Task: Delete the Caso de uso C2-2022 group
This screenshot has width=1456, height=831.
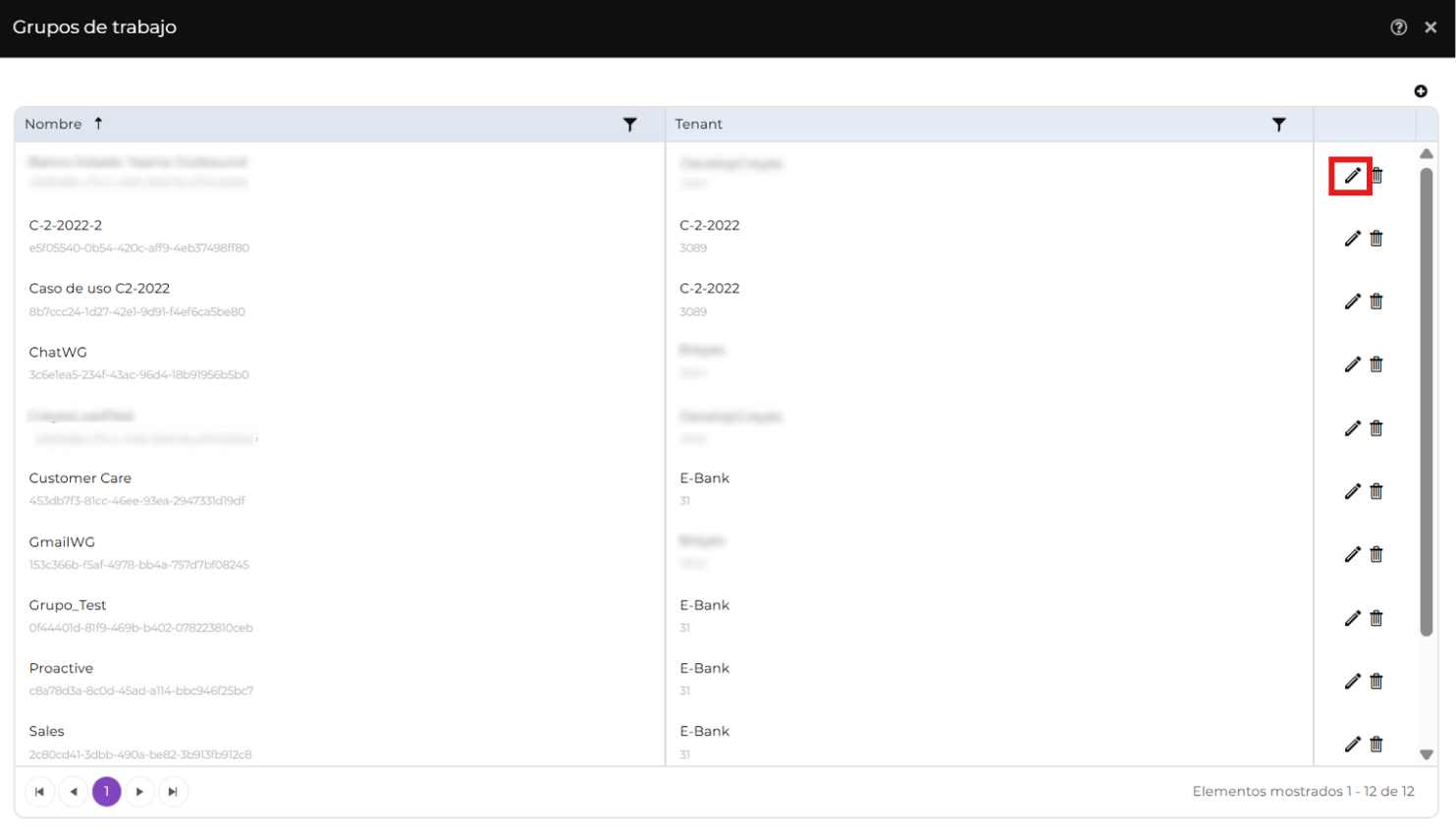Action: 1376,302
